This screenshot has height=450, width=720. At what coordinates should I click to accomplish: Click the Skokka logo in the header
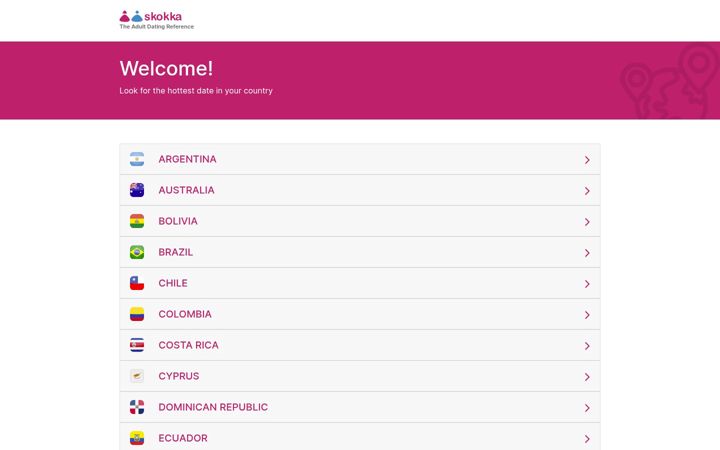(x=156, y=20)
